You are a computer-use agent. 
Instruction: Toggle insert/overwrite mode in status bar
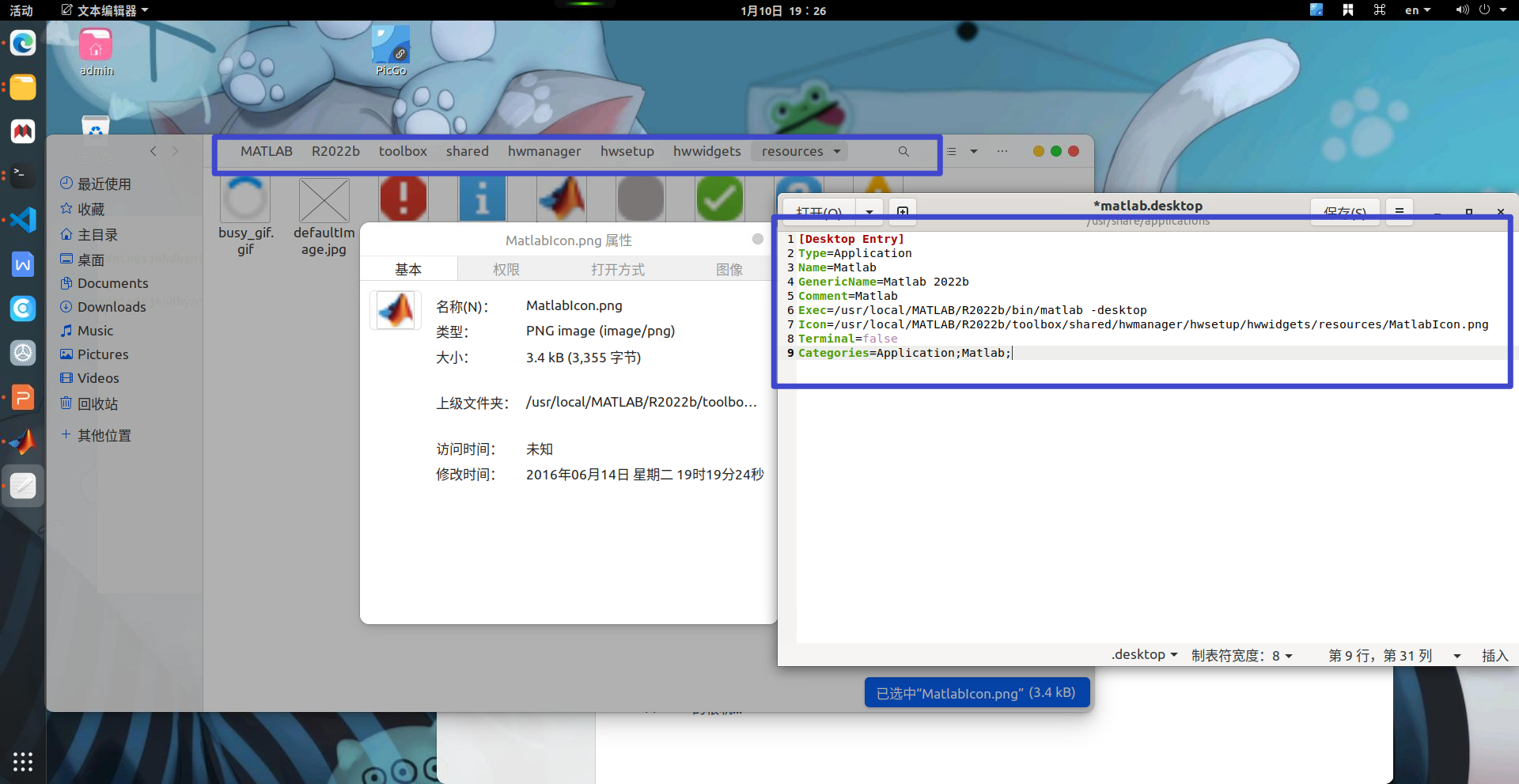pyautogui.click(x=1494, y=655)
